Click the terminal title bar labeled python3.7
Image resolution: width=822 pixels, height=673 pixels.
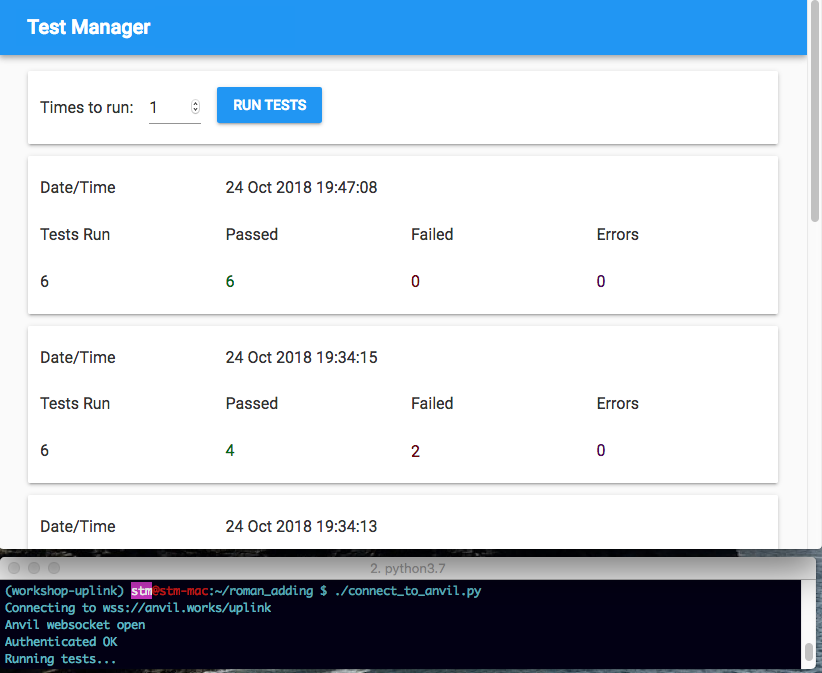(410, 568)
